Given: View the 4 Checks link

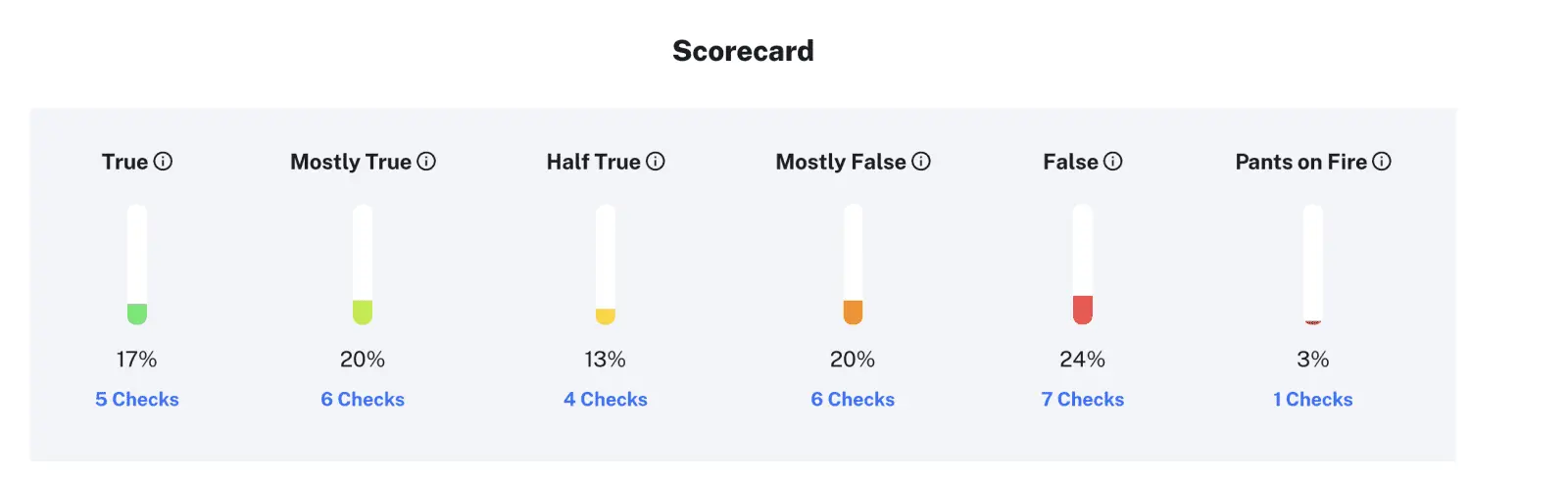Looking at the screenshot, I should pyautogui.click(x=606, y=400).
